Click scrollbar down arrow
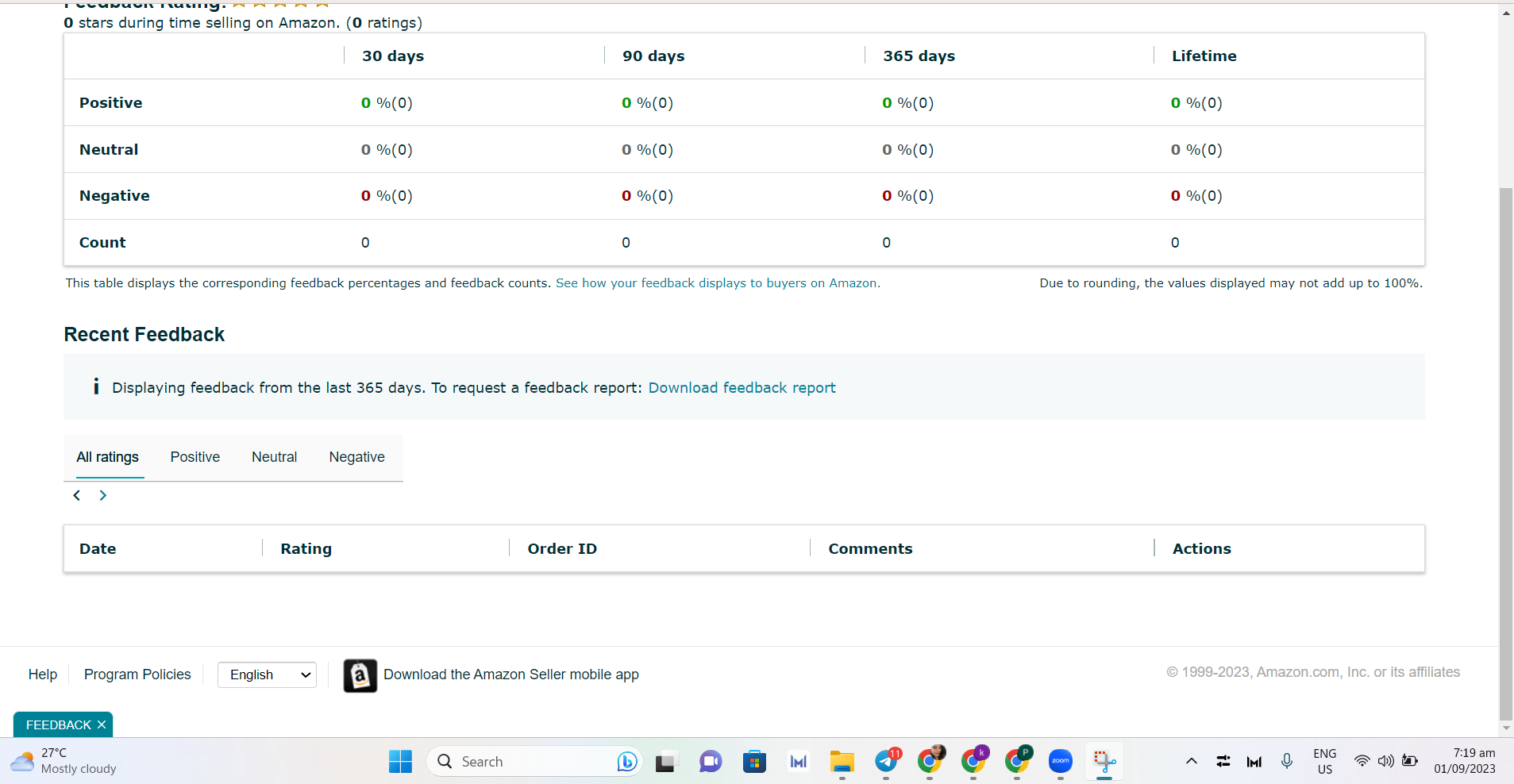 click(x=1506, y=728)
